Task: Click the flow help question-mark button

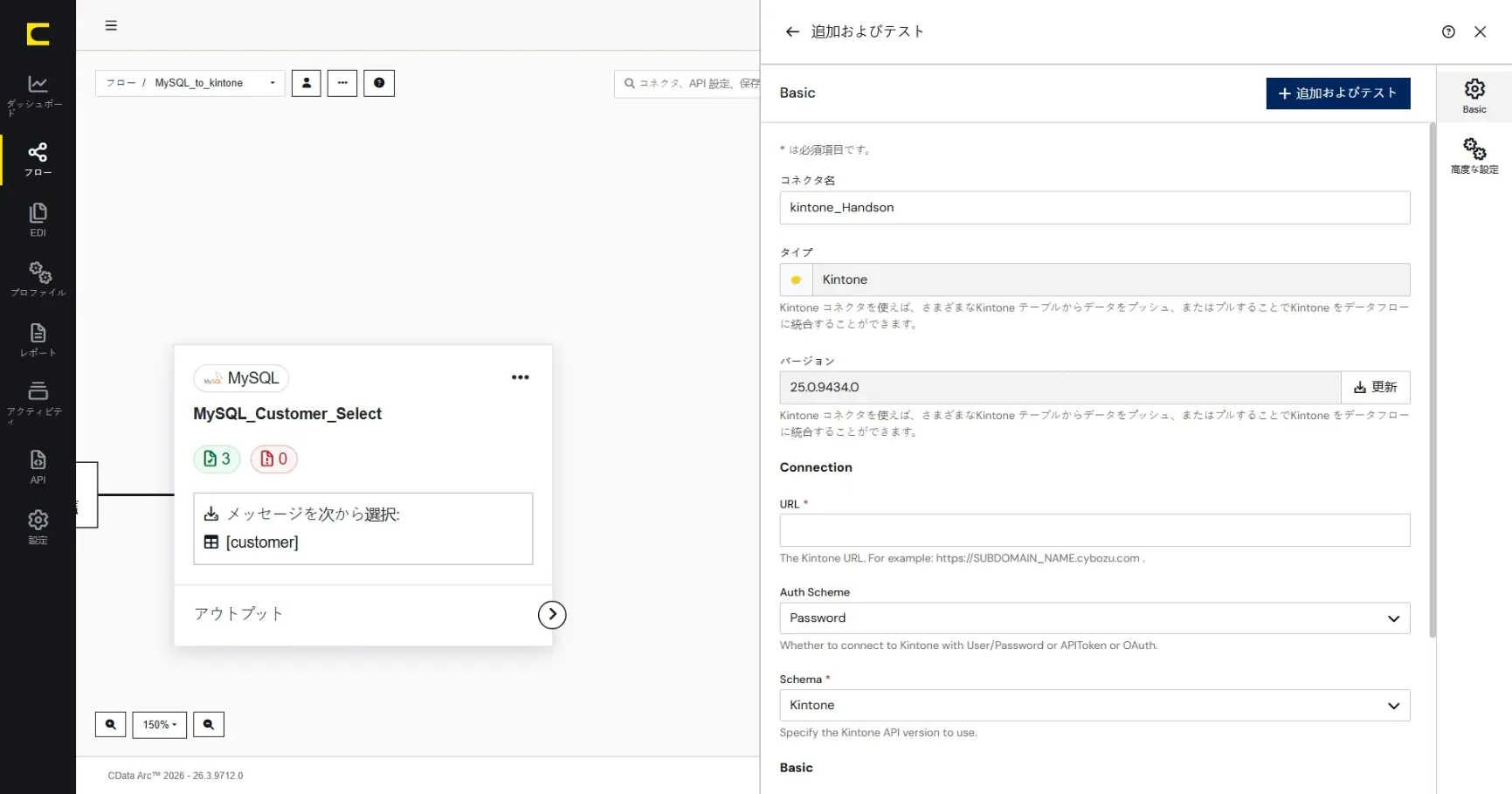Action: pos(379,83)
